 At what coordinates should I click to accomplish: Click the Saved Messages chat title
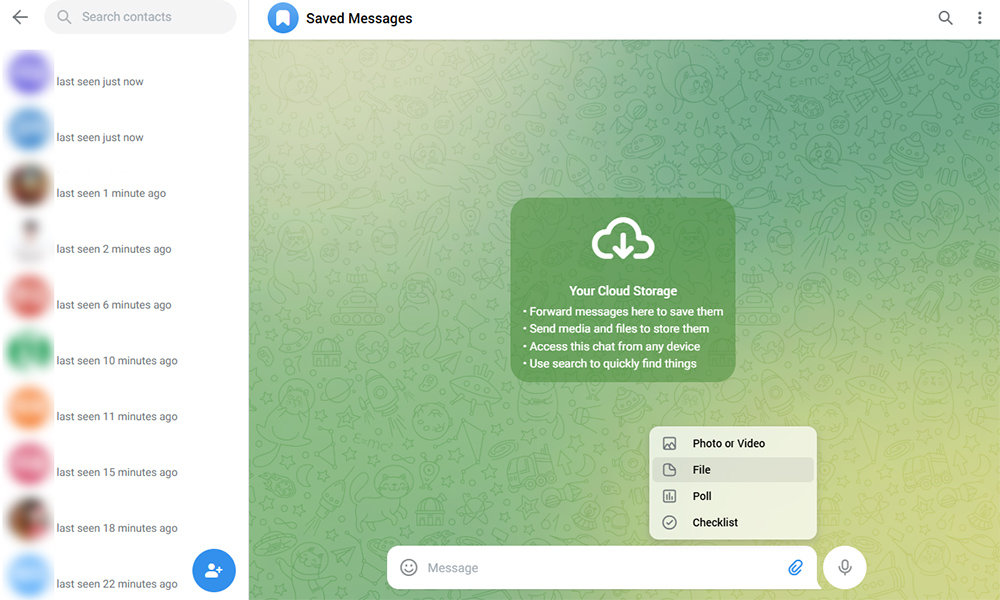point(359,18)
